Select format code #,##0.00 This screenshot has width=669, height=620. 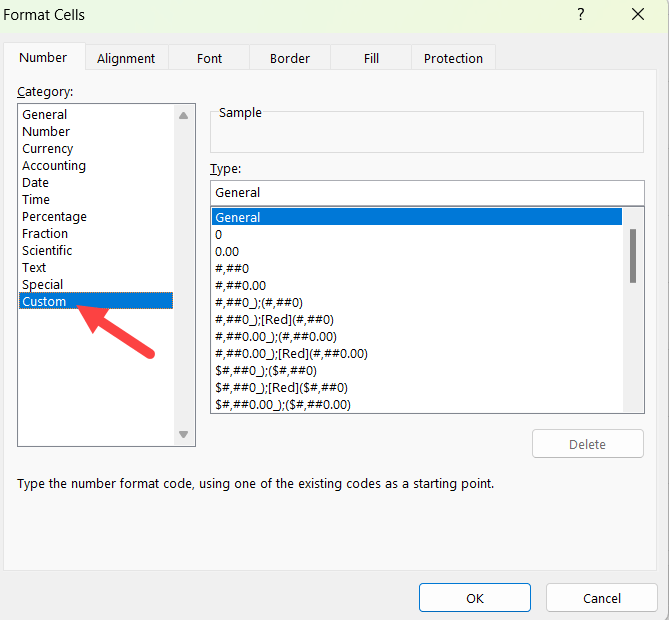(417, 285)
